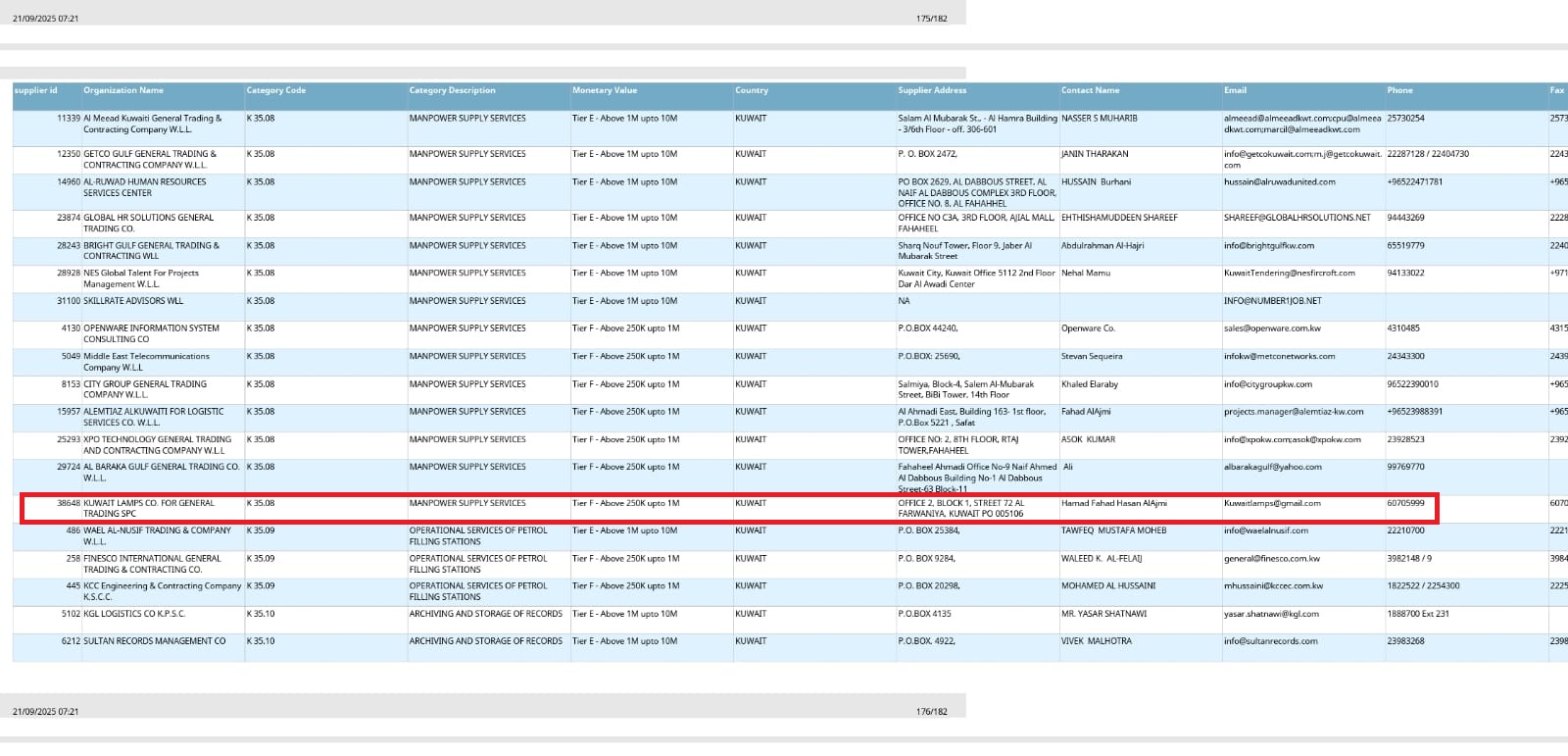Click the Category Code column header
Viewport: 1568px width, 756px height.
pyautogui.click(x=275, y=90)
